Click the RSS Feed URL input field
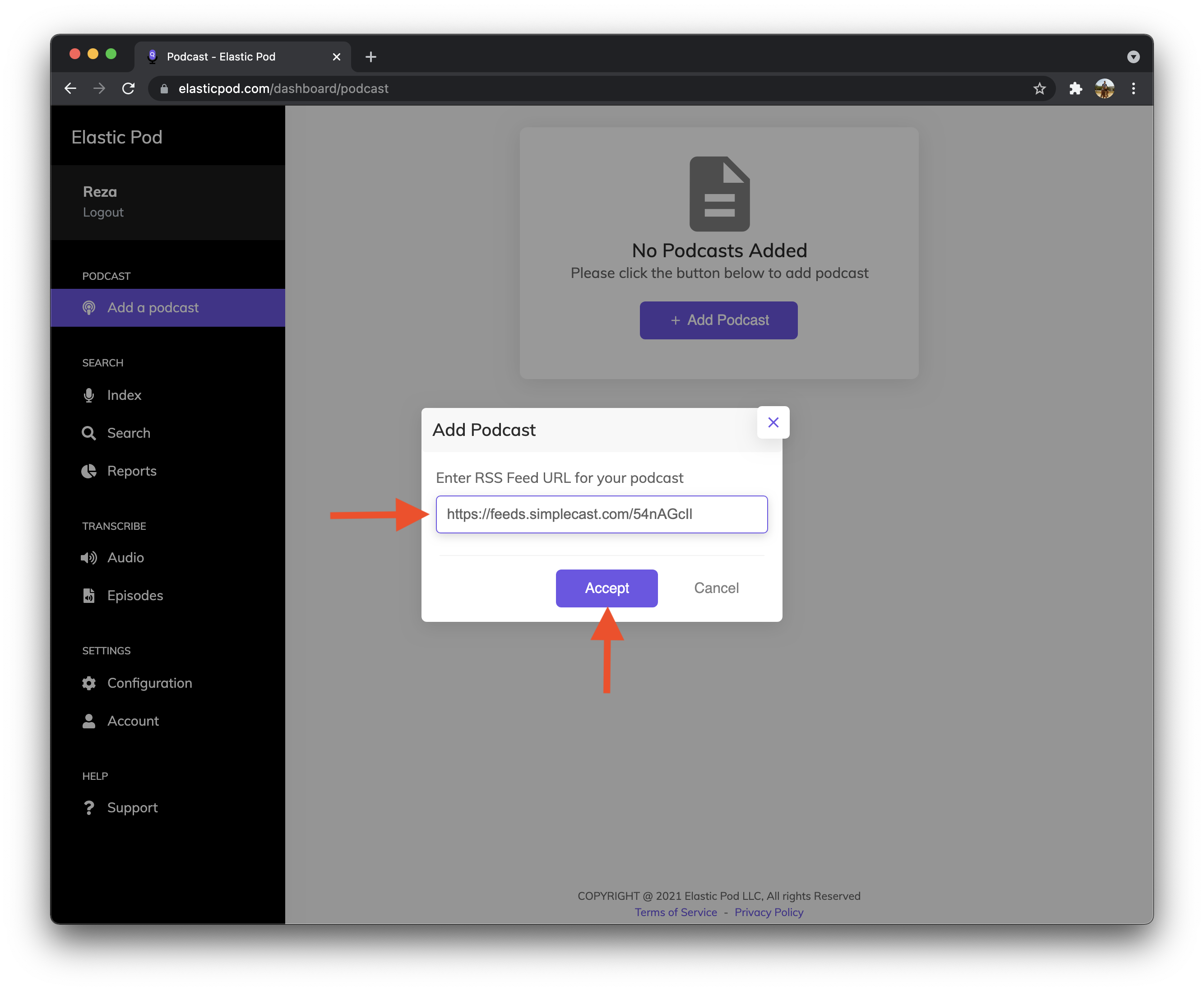 point(602,514)
